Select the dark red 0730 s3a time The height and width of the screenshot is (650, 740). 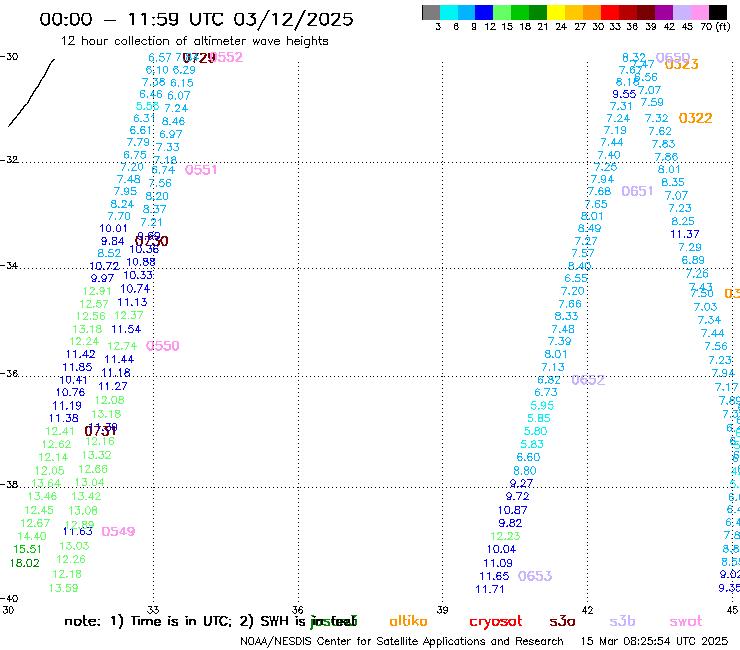click(152, 241)
